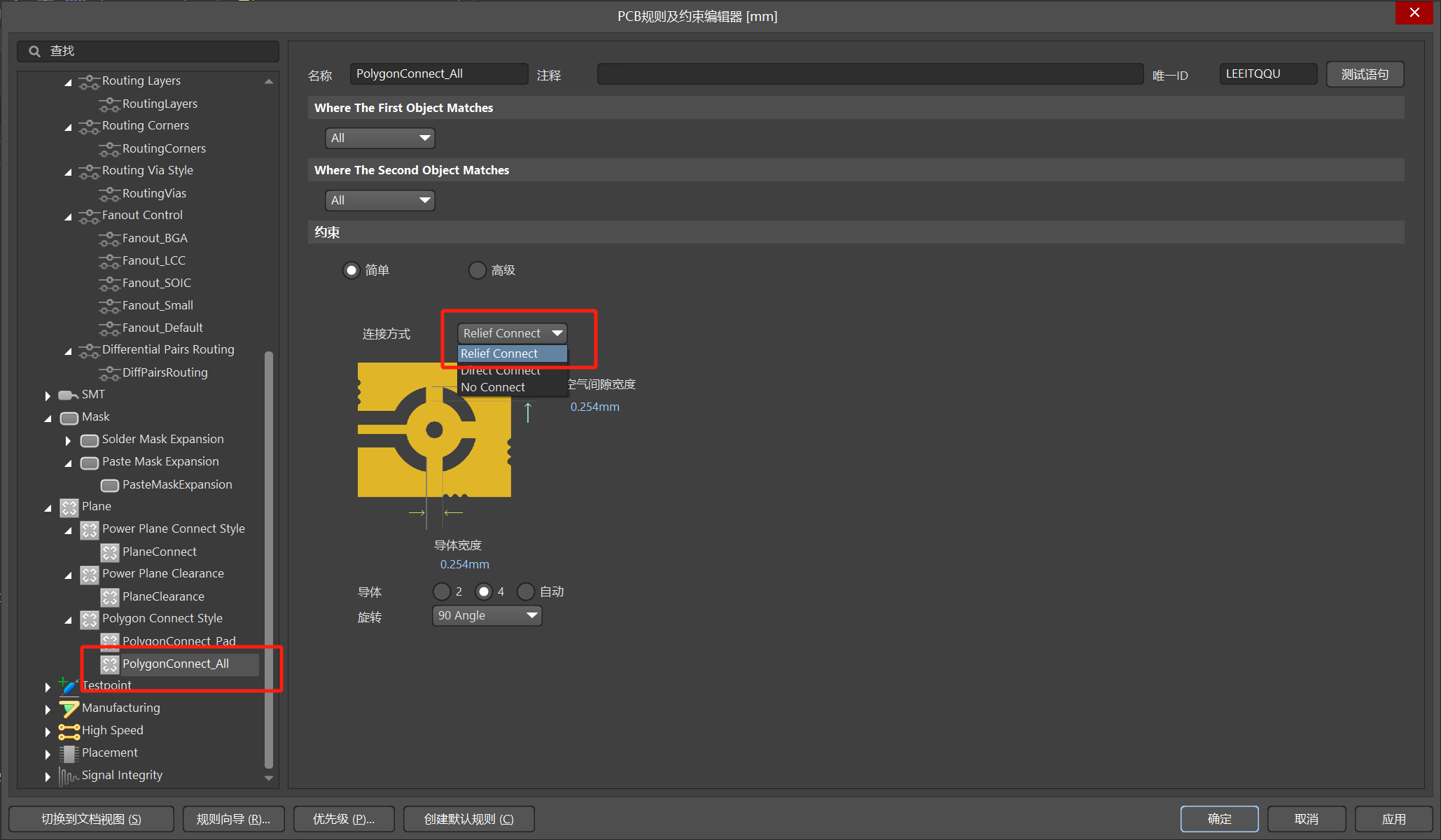Click the 确定 button
The height and width of the screenshot is (840, 1441).
click(x=1219, y=819)
